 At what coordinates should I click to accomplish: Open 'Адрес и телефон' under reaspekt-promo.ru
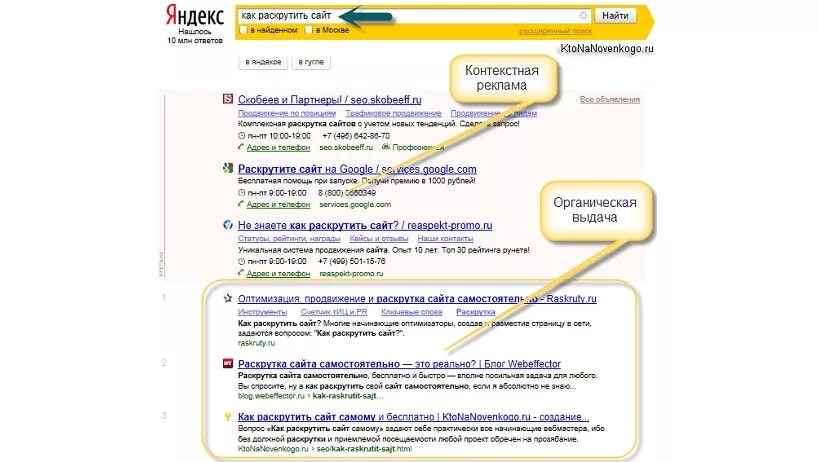pos(278,273)
